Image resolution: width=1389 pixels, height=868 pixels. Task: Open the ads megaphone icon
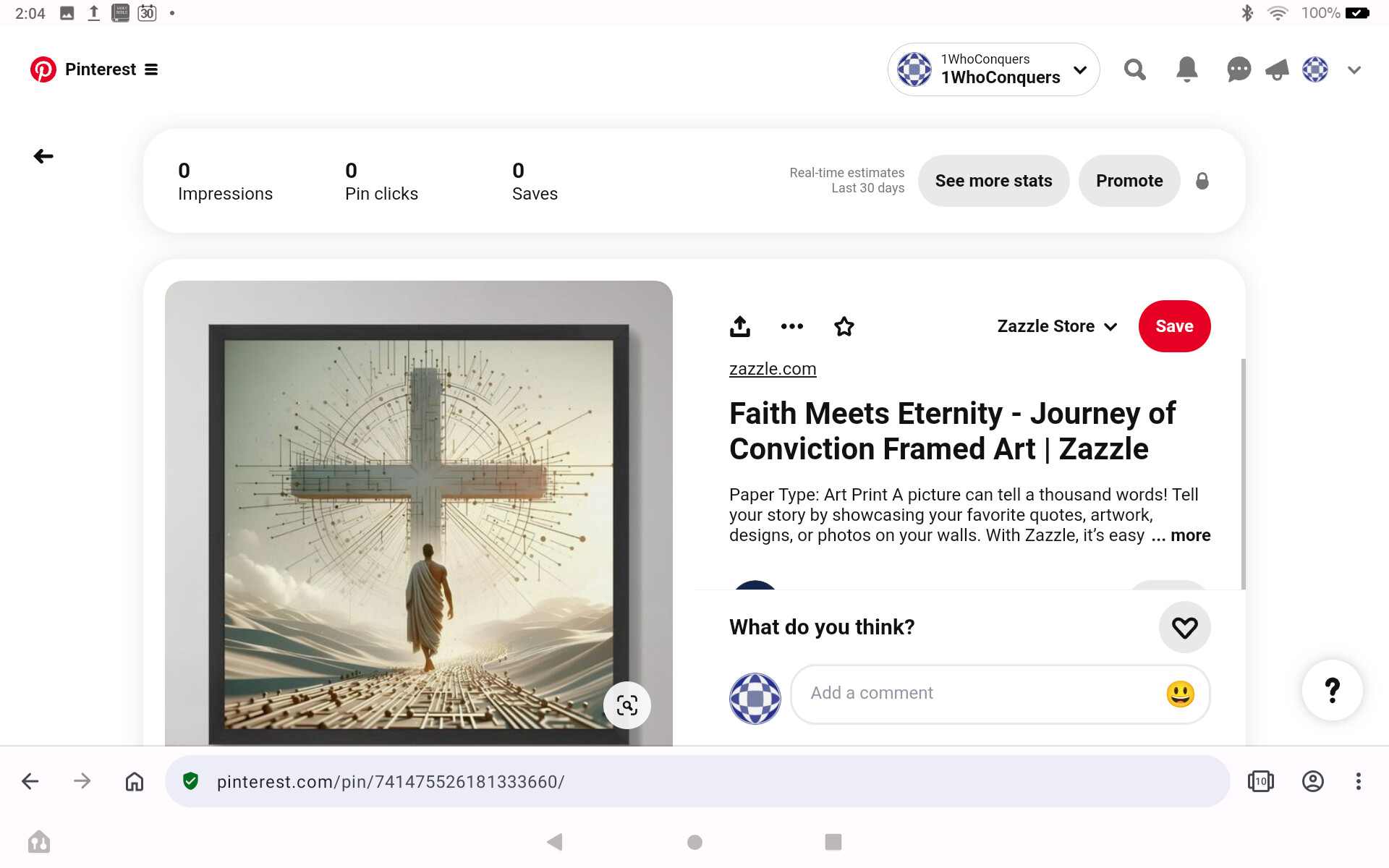pyautogui.click(x=1277, y=69)
